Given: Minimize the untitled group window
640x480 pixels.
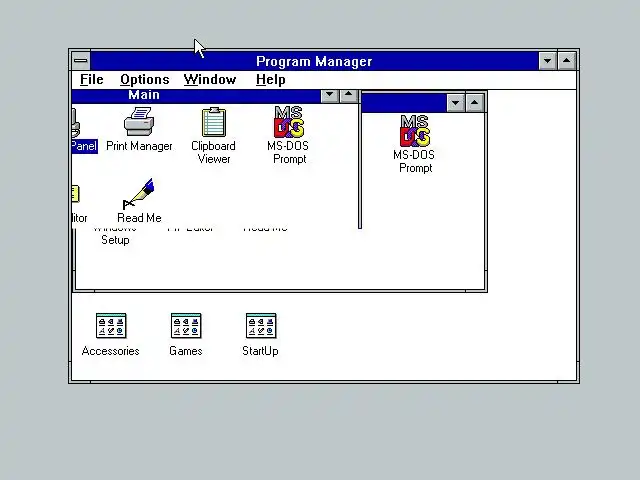Looking at the screenshot, I should coord(456,103).
